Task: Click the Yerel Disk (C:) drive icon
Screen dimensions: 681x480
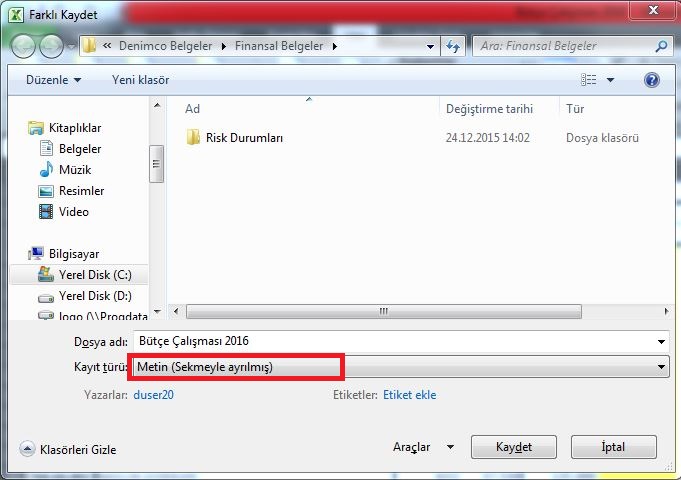Action: [x=46, y=275]
